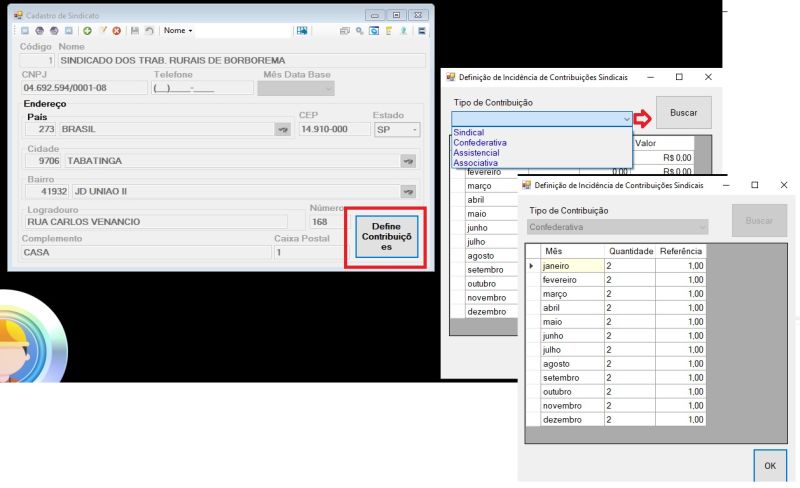Click the yellow note icon in Sindicato toolbar
The image size is (800, 488).
pyautogui.click(x=389, y=31)
